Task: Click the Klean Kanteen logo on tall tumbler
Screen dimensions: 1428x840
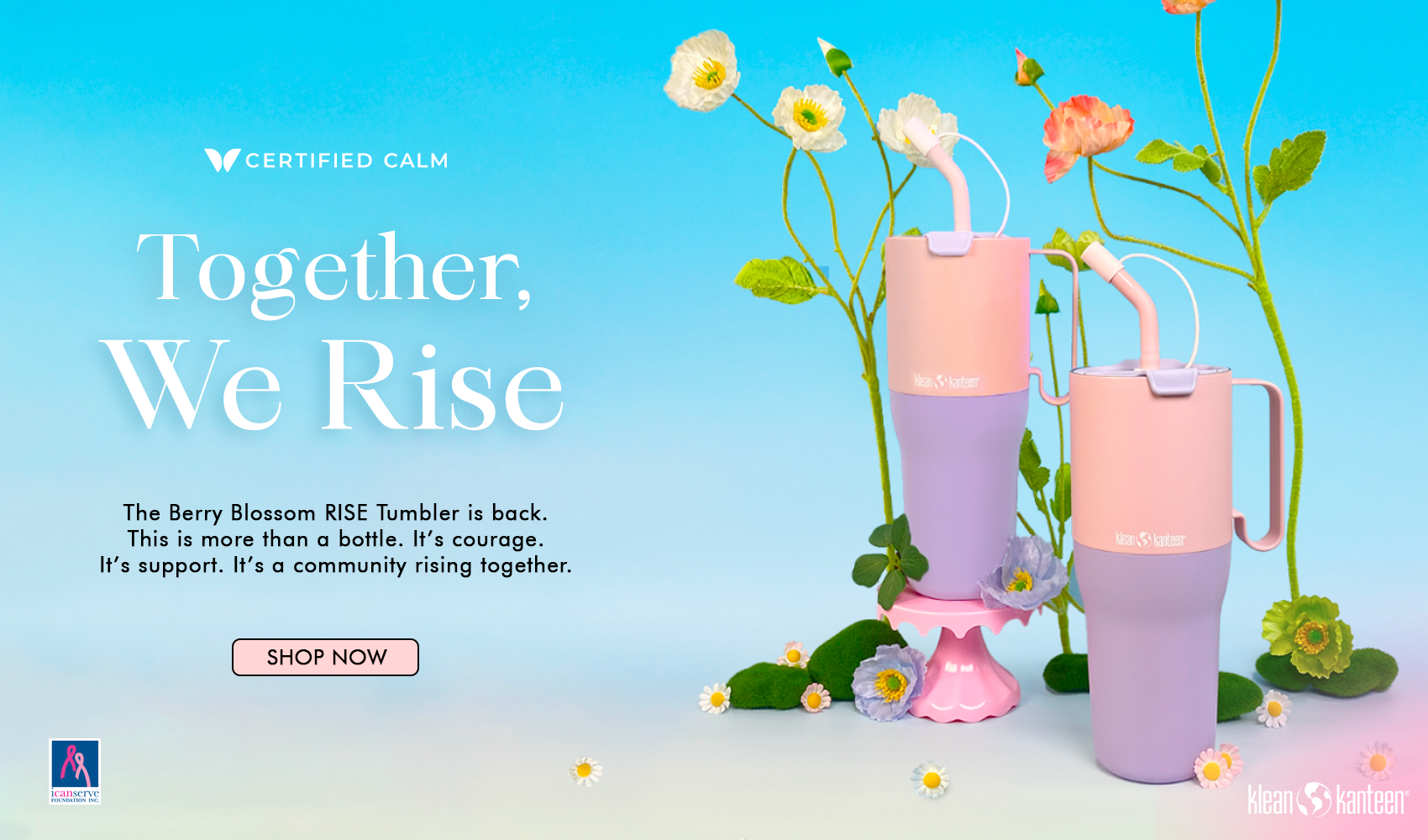Action: tap(946, 382)
